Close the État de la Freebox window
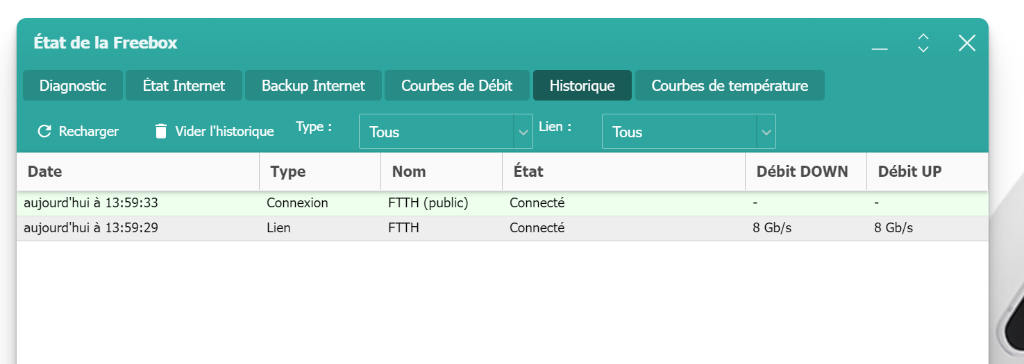Image resolution: width=1024 pixels, height=364 pixels. point(967,44)
